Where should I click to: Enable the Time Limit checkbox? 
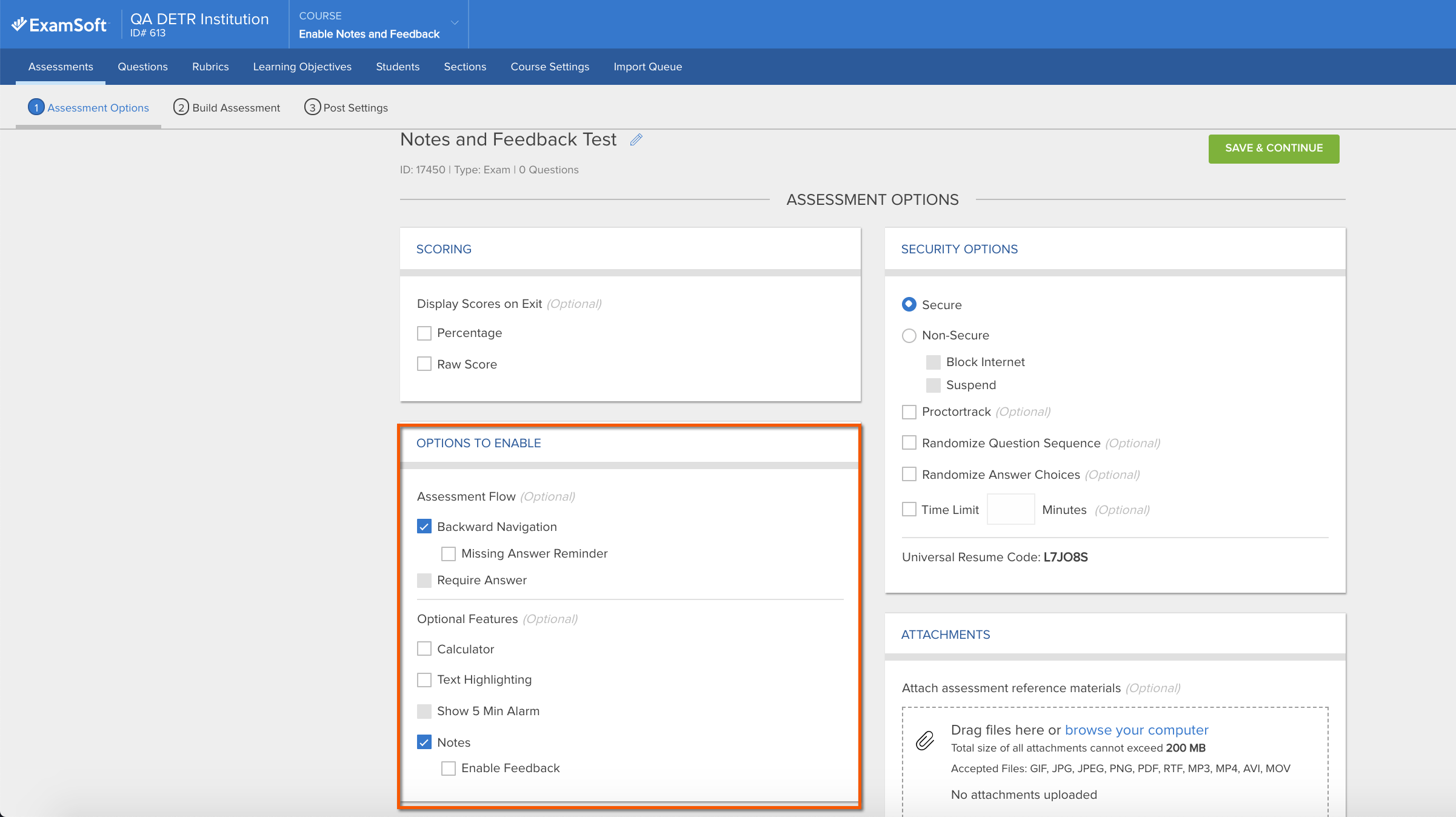pos(909,509)
